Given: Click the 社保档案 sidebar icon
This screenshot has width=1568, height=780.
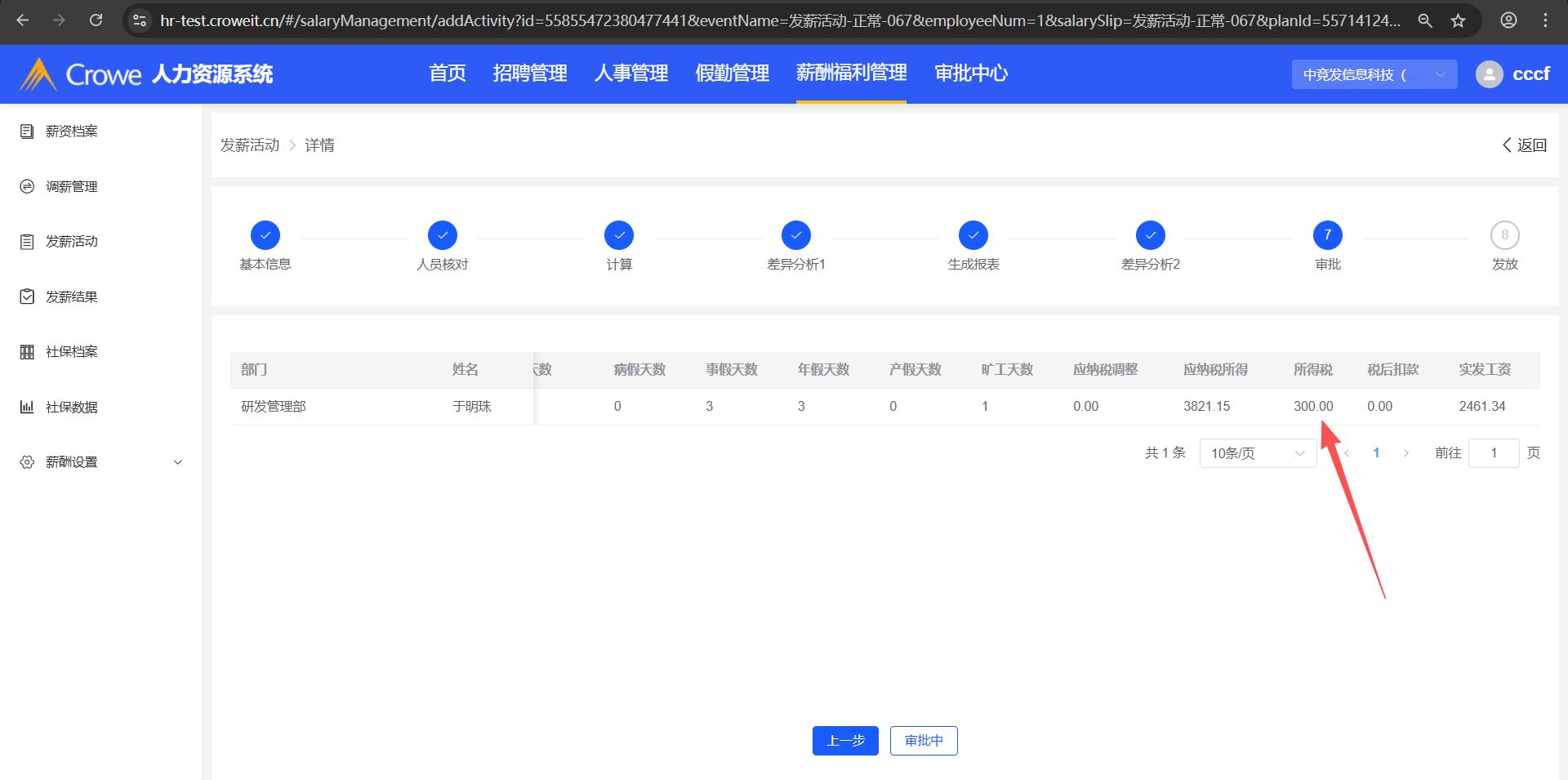Looking at the screenshot, I should (x=27, y=352).
